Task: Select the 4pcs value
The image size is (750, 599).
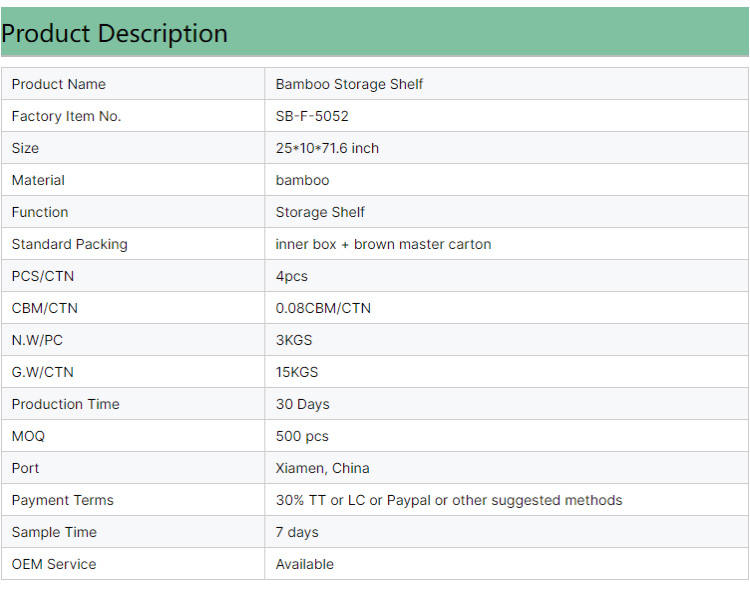Action: (x=292, y=277)
